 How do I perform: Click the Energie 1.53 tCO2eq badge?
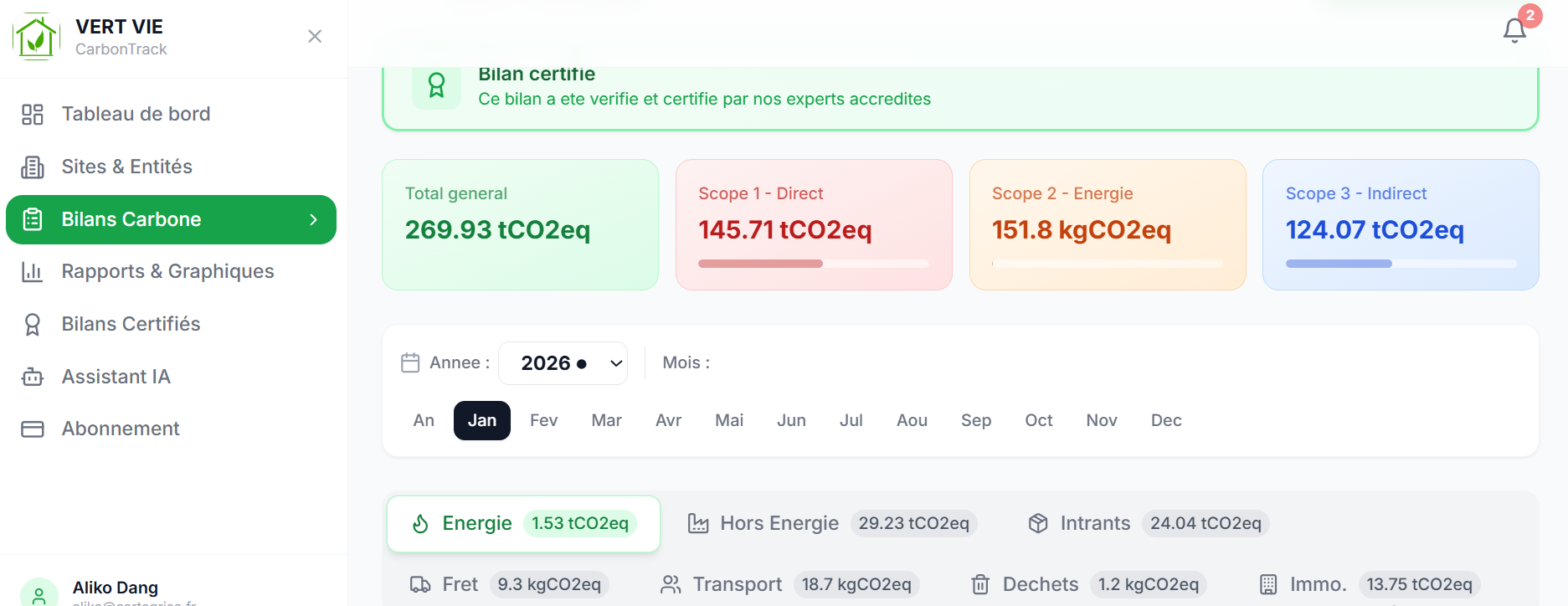[580, 524]
